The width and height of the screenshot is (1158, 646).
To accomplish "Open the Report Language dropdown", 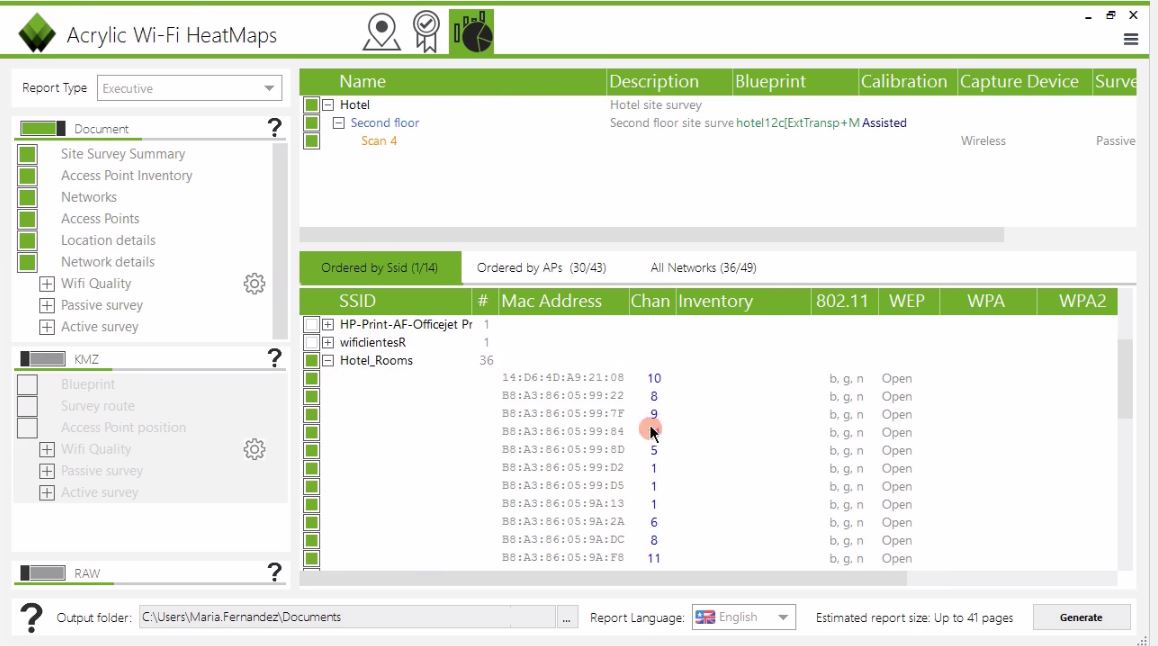I will click(x=744, y=617).
